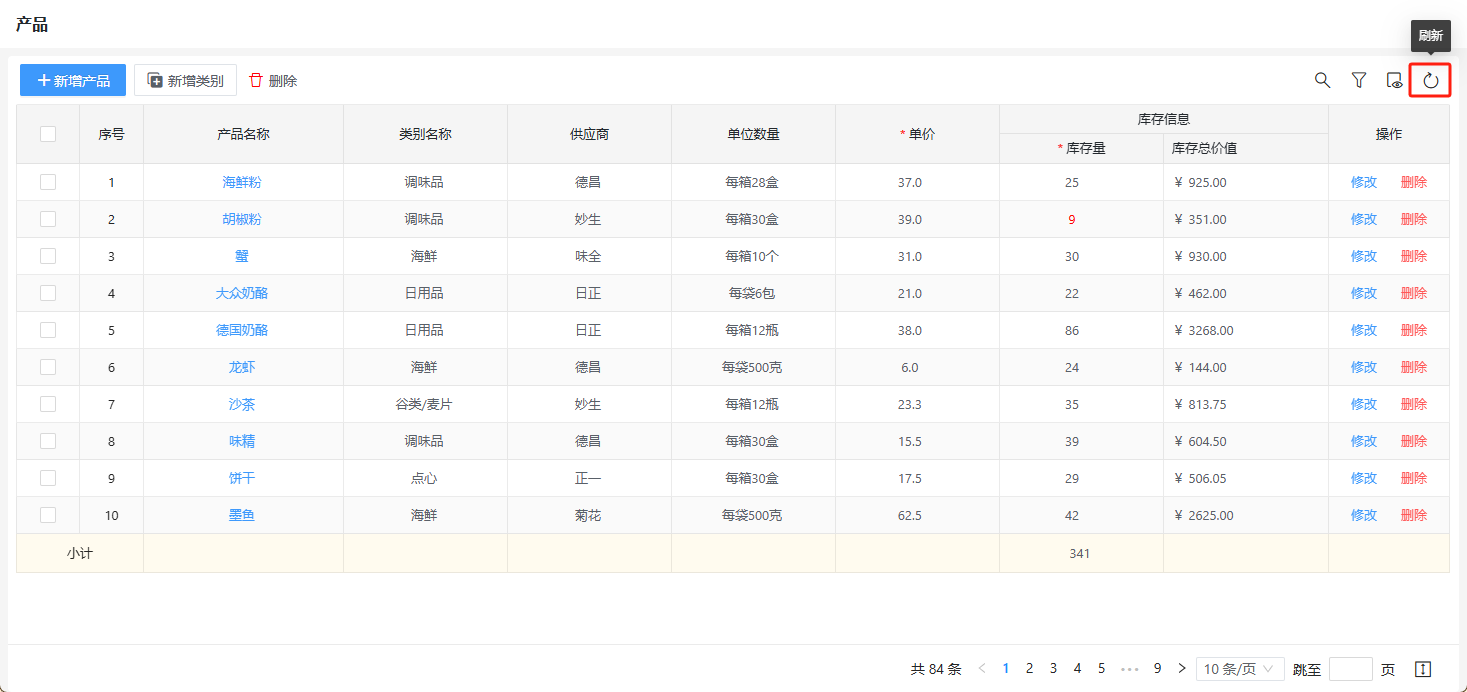Open the filter funnel icon
1467x692 pixels.
tap(1358, 80)
